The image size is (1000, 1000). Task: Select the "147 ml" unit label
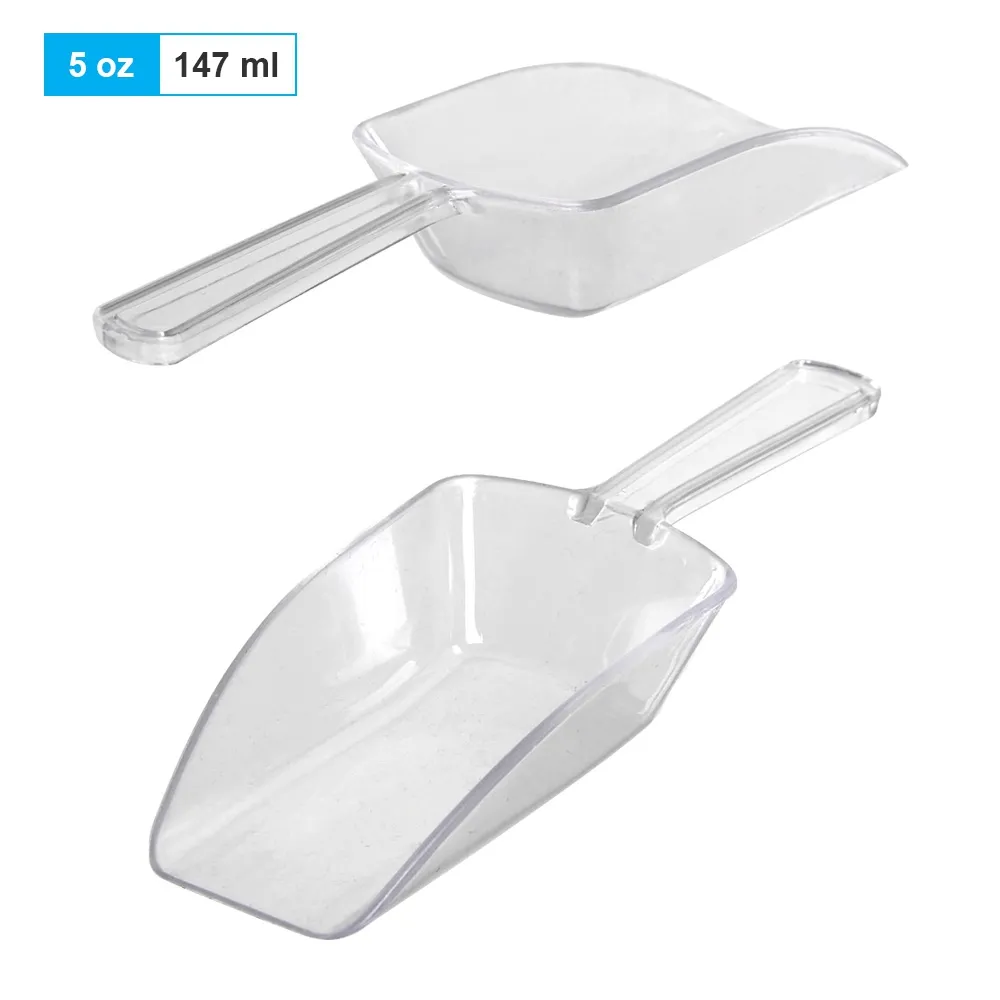227,64
